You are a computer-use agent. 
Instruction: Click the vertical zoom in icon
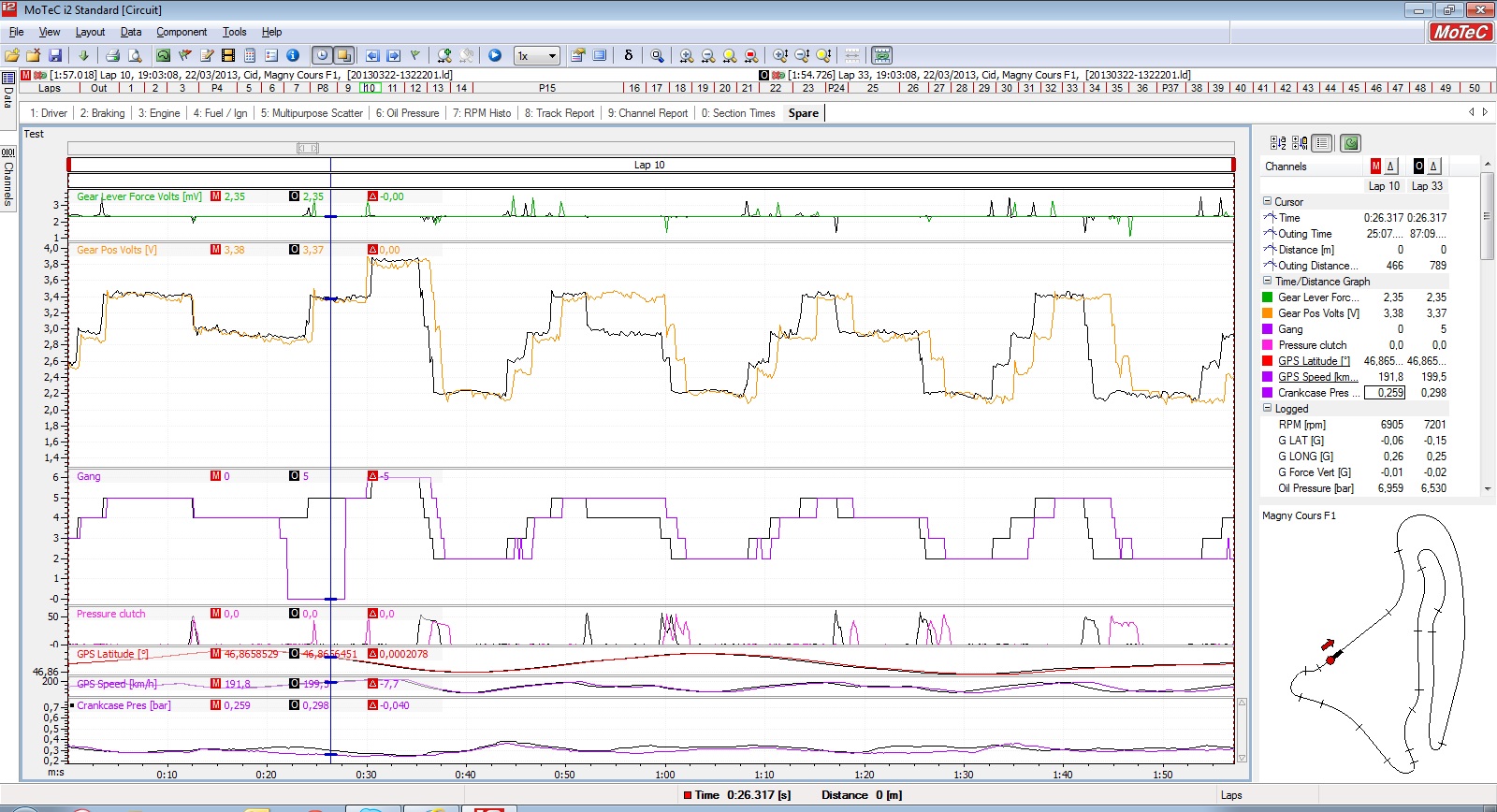(x=780, y=55)
